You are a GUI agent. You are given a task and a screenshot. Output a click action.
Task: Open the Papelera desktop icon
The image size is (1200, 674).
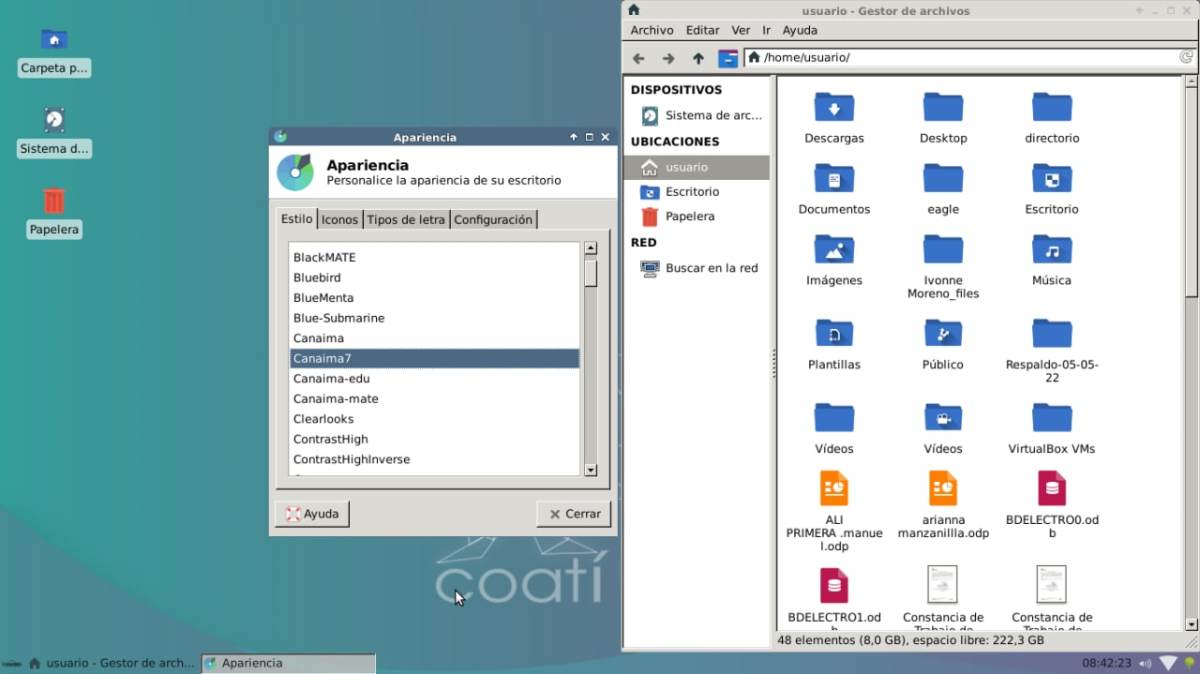(x=54, y=202)
